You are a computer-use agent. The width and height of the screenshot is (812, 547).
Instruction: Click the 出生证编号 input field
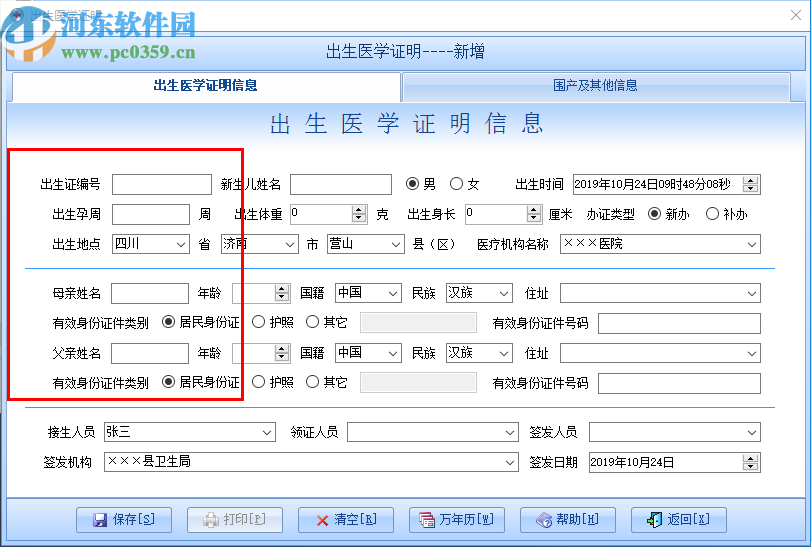pos(162,184)
